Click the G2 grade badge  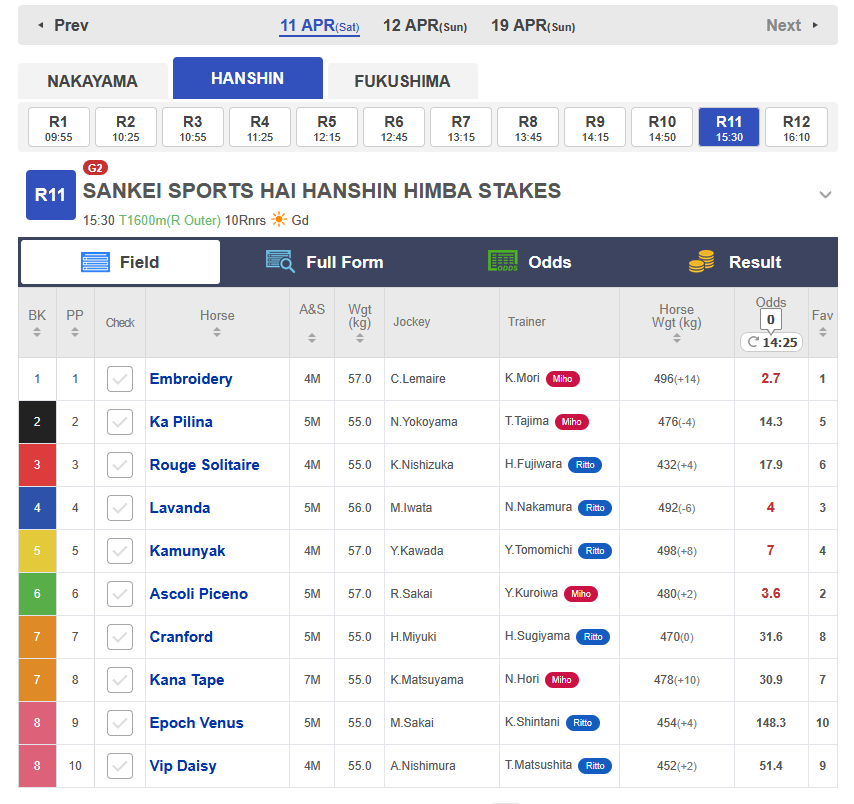pyautogui.click(x=95, y=168)
